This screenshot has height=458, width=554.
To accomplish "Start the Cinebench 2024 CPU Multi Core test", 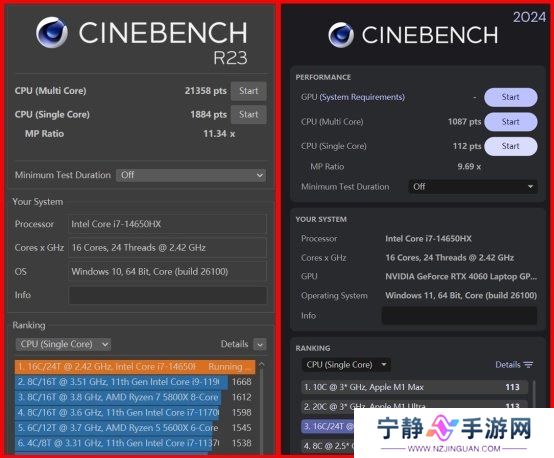I will coord(511,122).
